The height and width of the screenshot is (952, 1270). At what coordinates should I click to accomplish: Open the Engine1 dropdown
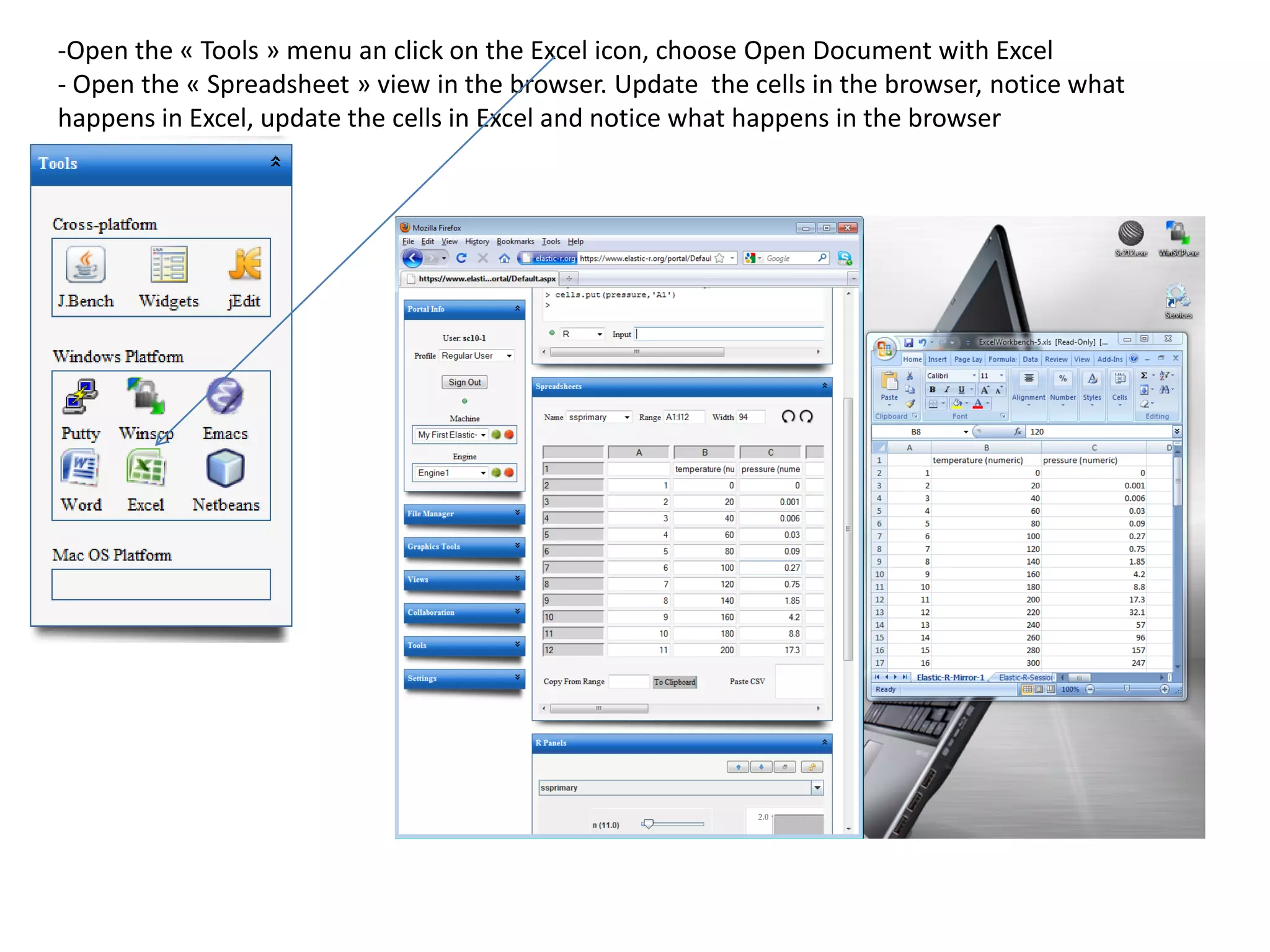pyautogui.click(x=451, y=473)
